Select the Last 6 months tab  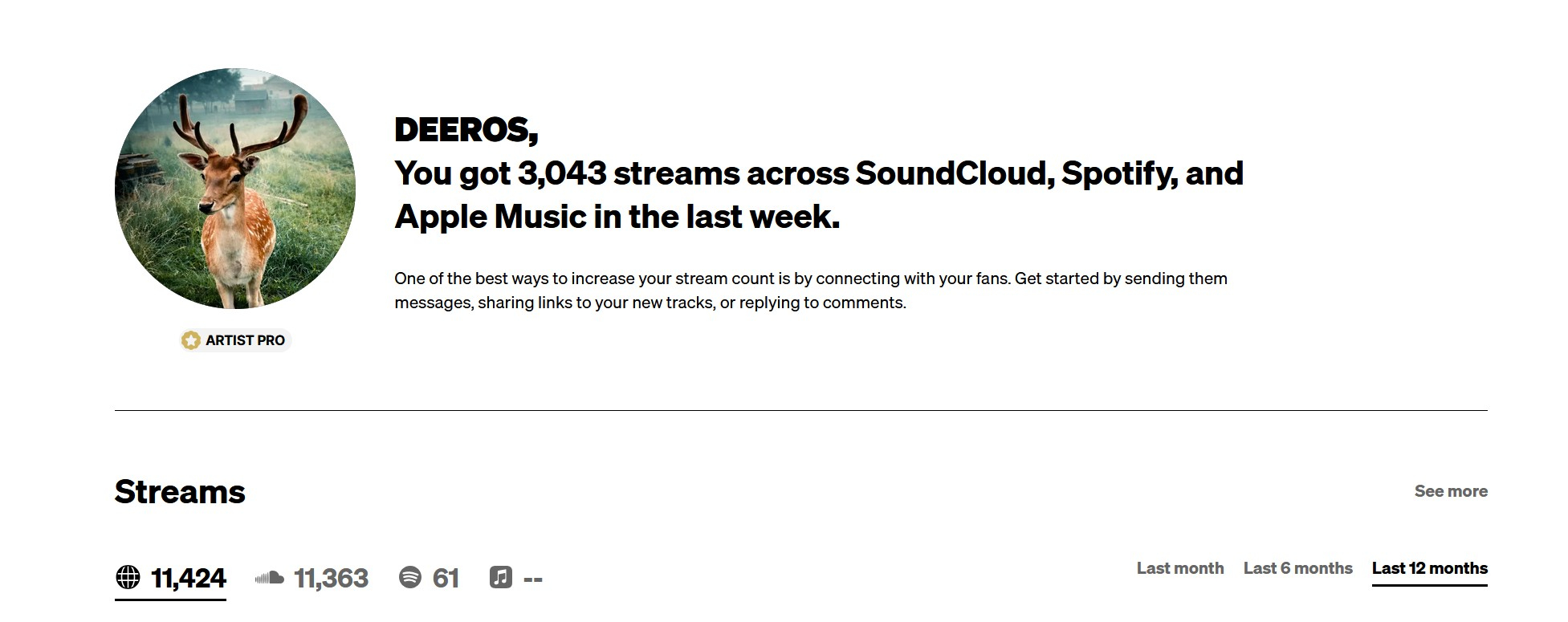(1297, 568)
